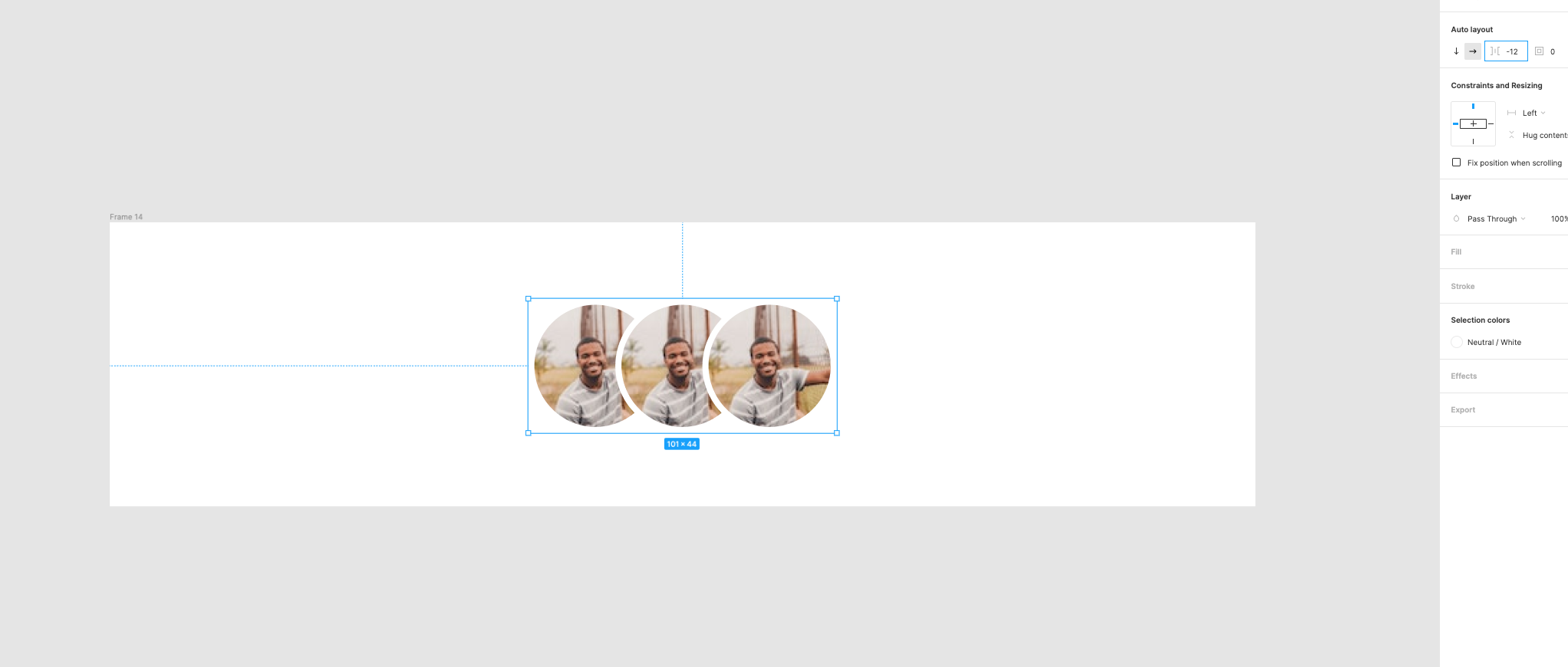
Task: Click the blend mode droplet icon
Action: tap(1456, 219)
